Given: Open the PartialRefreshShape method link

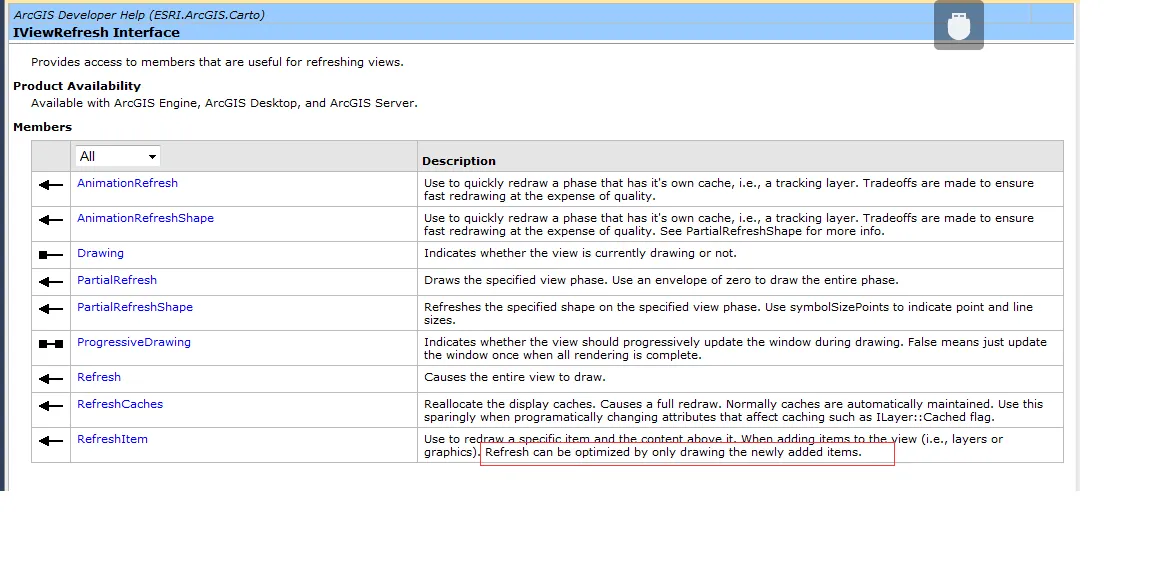Looking at the screenshot, I should pyautogui.click(x=135, y=307).
